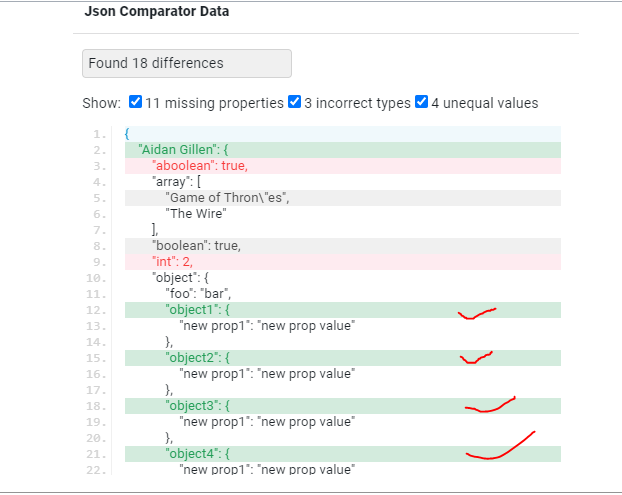Click the green "object1" line
This screenshot has width=622, height=495.
[x=198, y=310]
